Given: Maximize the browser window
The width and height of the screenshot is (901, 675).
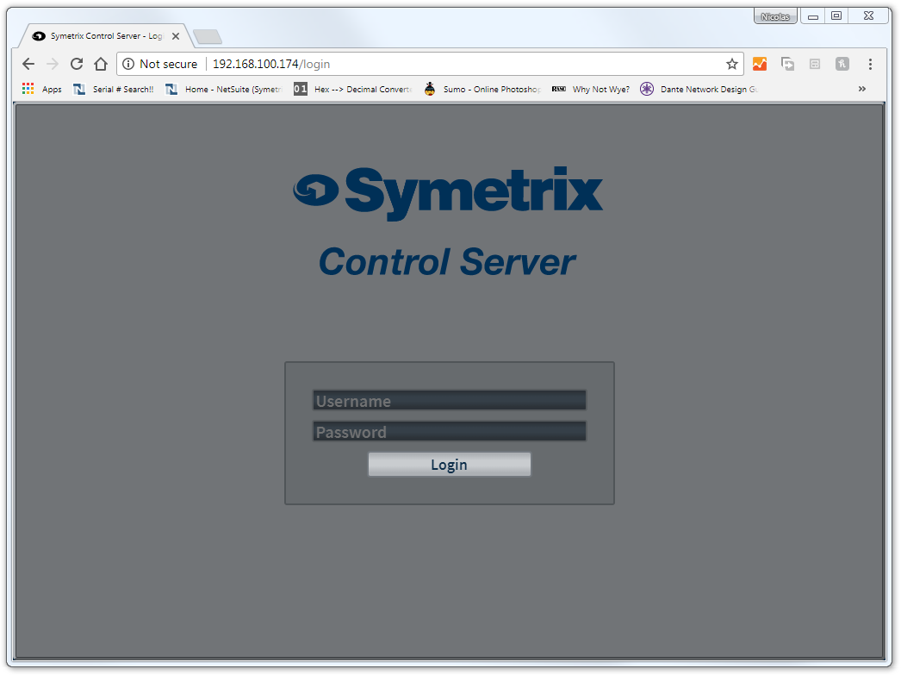Looking at the screenshot, I should 837,16.
